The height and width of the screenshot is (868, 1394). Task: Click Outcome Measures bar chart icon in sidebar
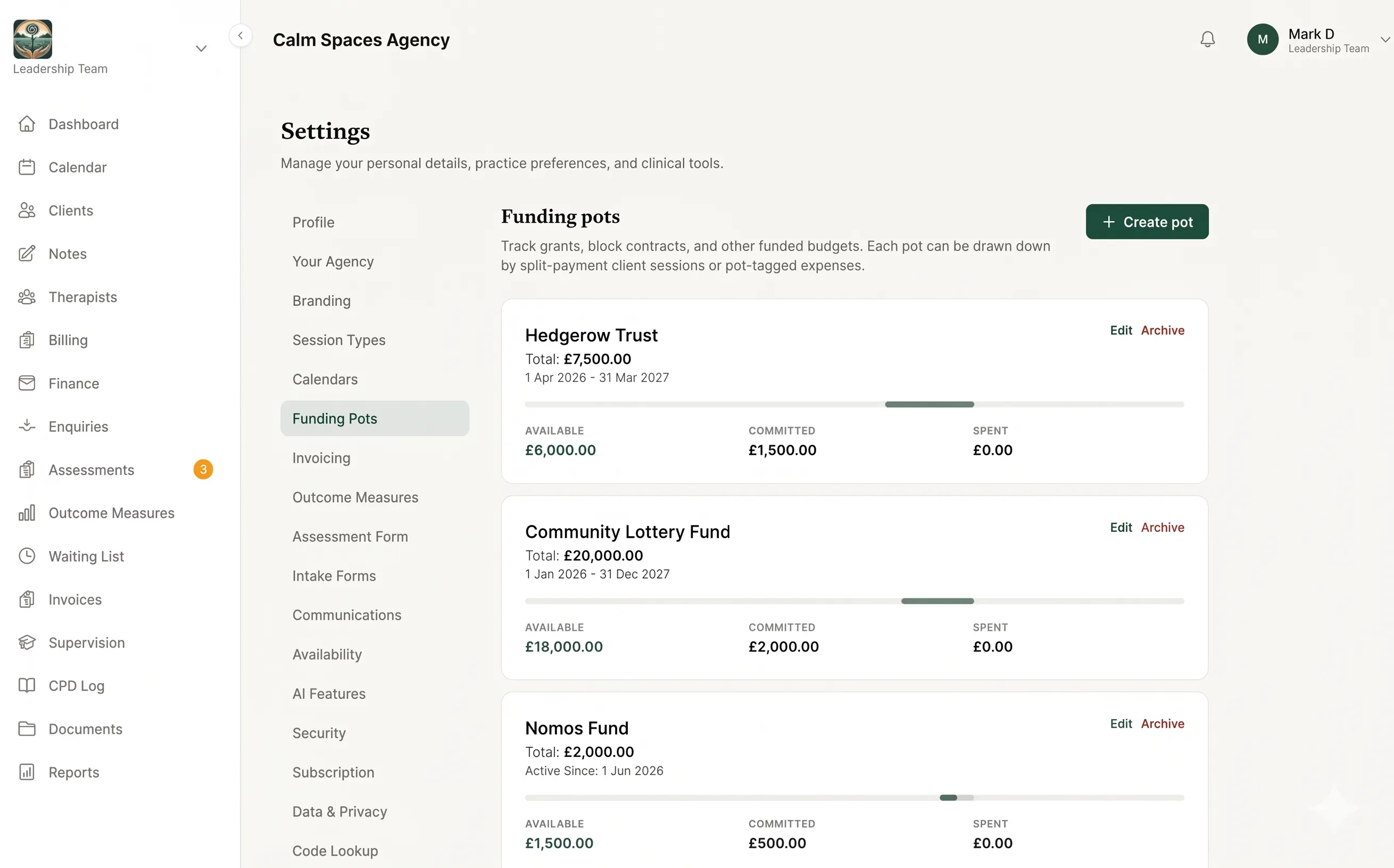(x=27, y=513)
